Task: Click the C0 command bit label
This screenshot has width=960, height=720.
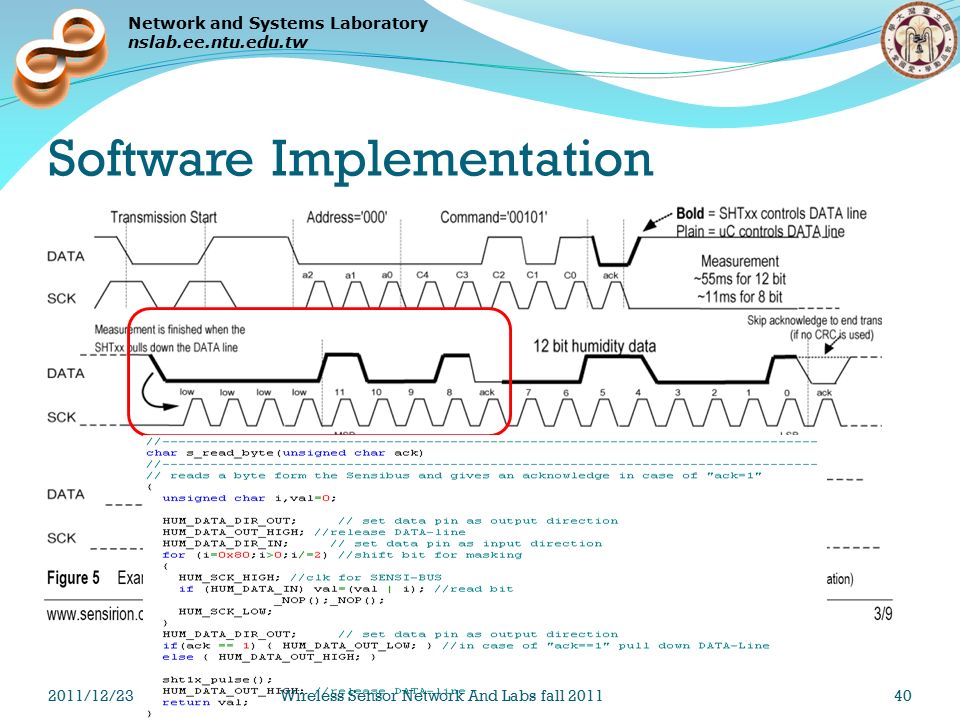Action: 570,275
